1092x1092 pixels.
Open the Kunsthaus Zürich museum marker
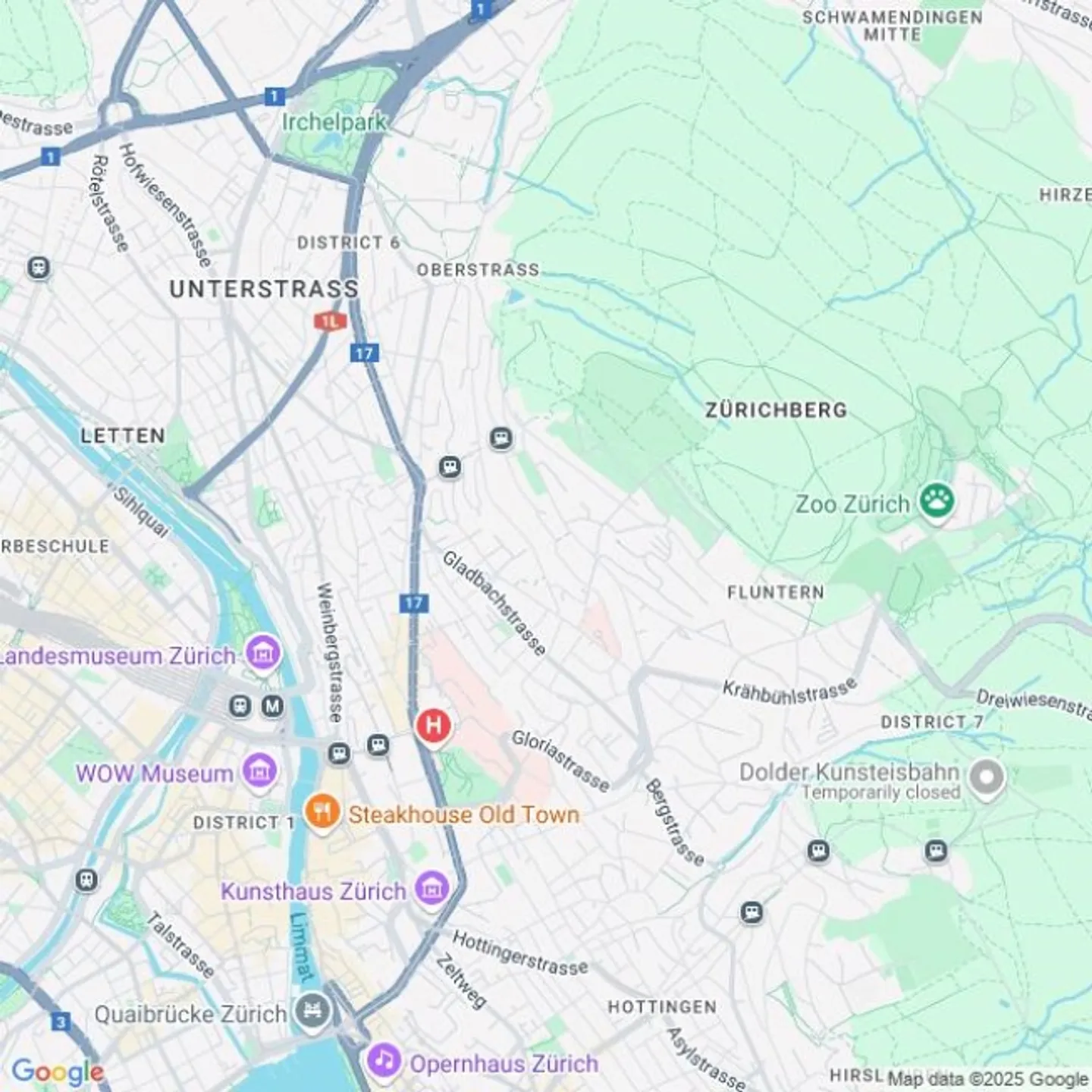[x=431, y=889]
